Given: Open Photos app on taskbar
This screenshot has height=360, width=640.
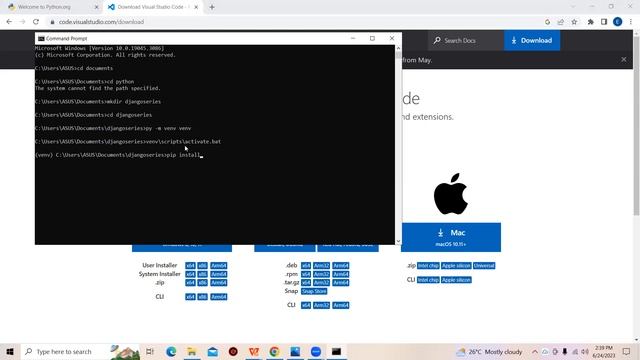Looking at the screenshot, I should click(x=295, y=351).
